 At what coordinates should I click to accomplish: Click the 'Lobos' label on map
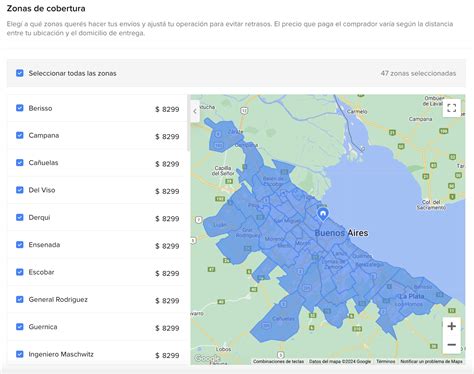223,349
